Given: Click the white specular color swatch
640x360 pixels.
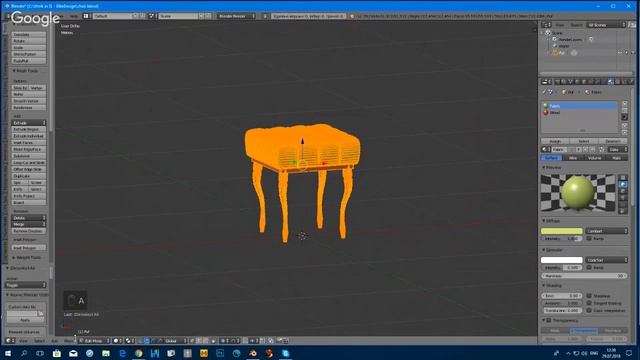Looking at the screenshot, I should pos(562,260).
